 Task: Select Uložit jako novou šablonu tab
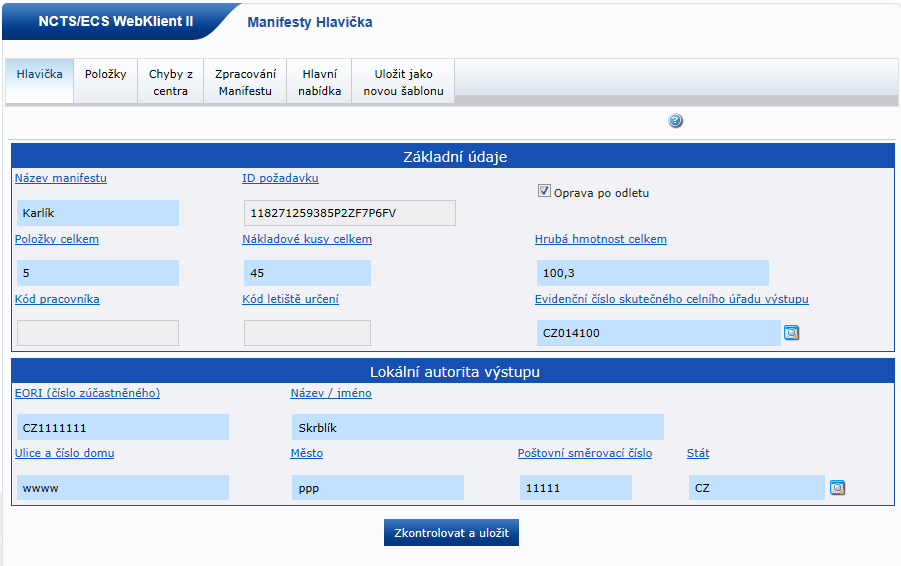click(x=403, y=82)
